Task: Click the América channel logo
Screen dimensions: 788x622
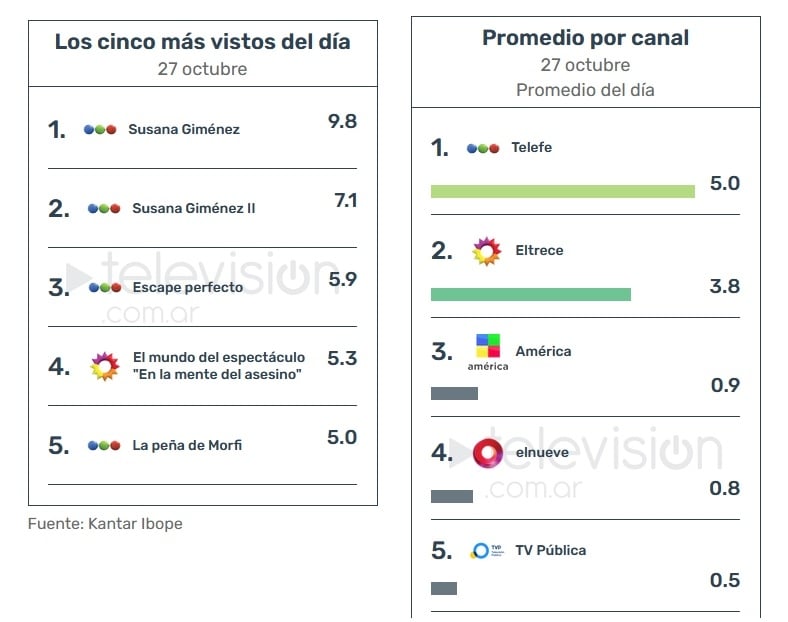Action: coord(488,352)
